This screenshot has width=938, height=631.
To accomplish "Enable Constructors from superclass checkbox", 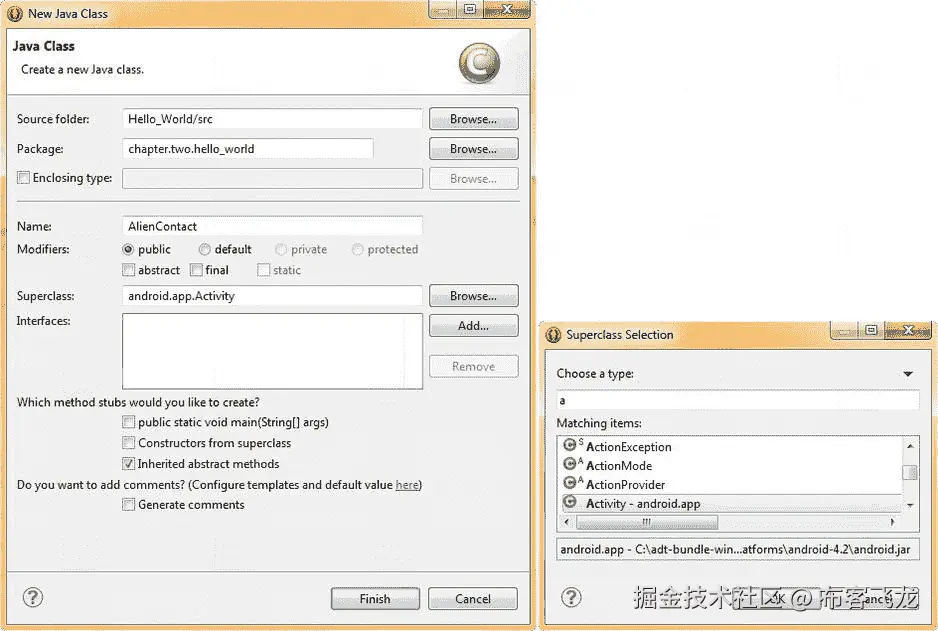I will pos(129,443).
